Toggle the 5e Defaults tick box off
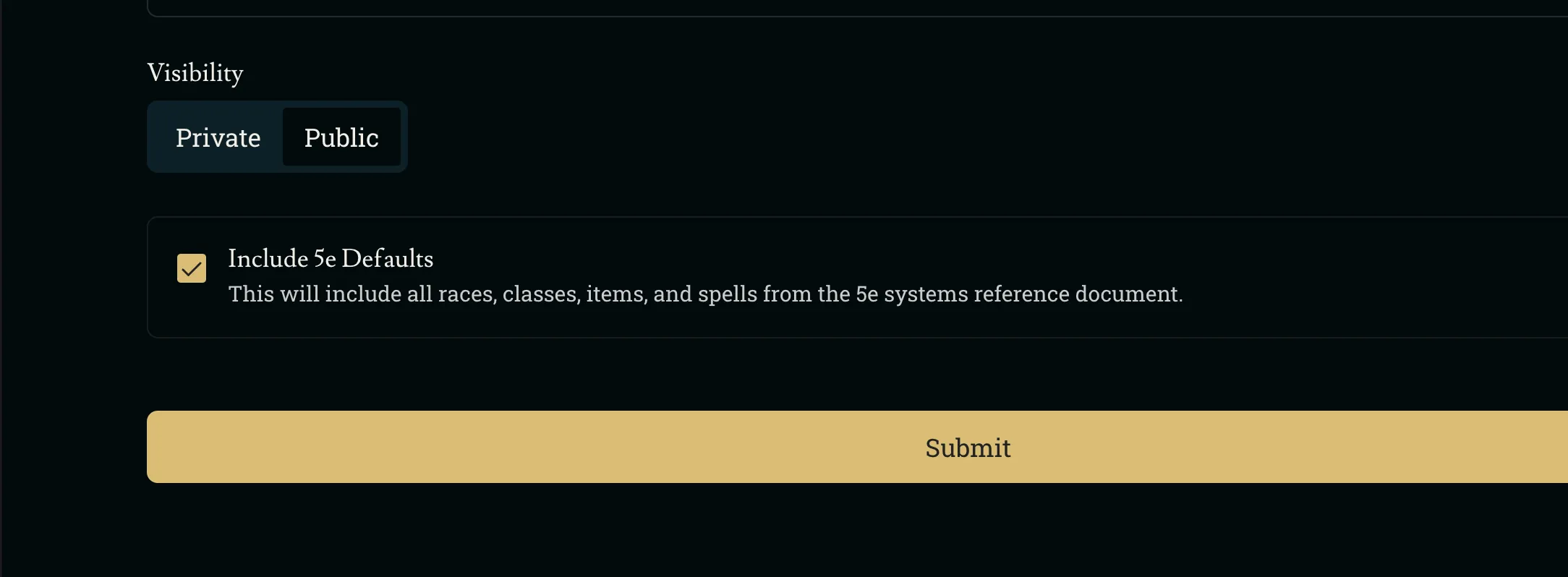 point(192,268)
